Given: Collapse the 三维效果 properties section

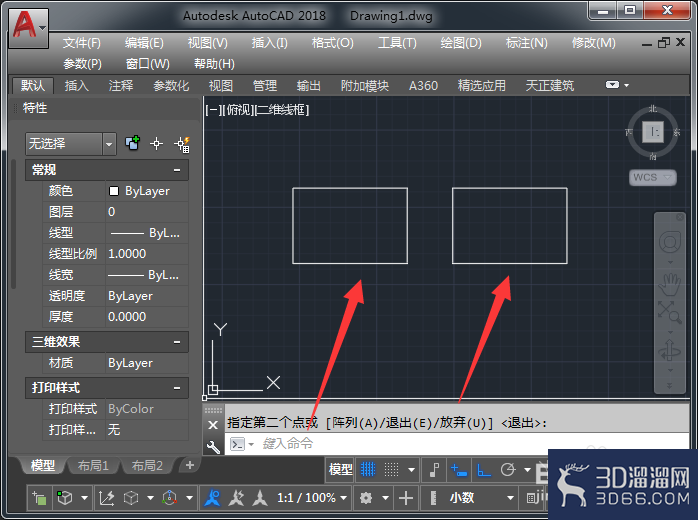Looking at the screenshot, I should click(x=177, y=342).
